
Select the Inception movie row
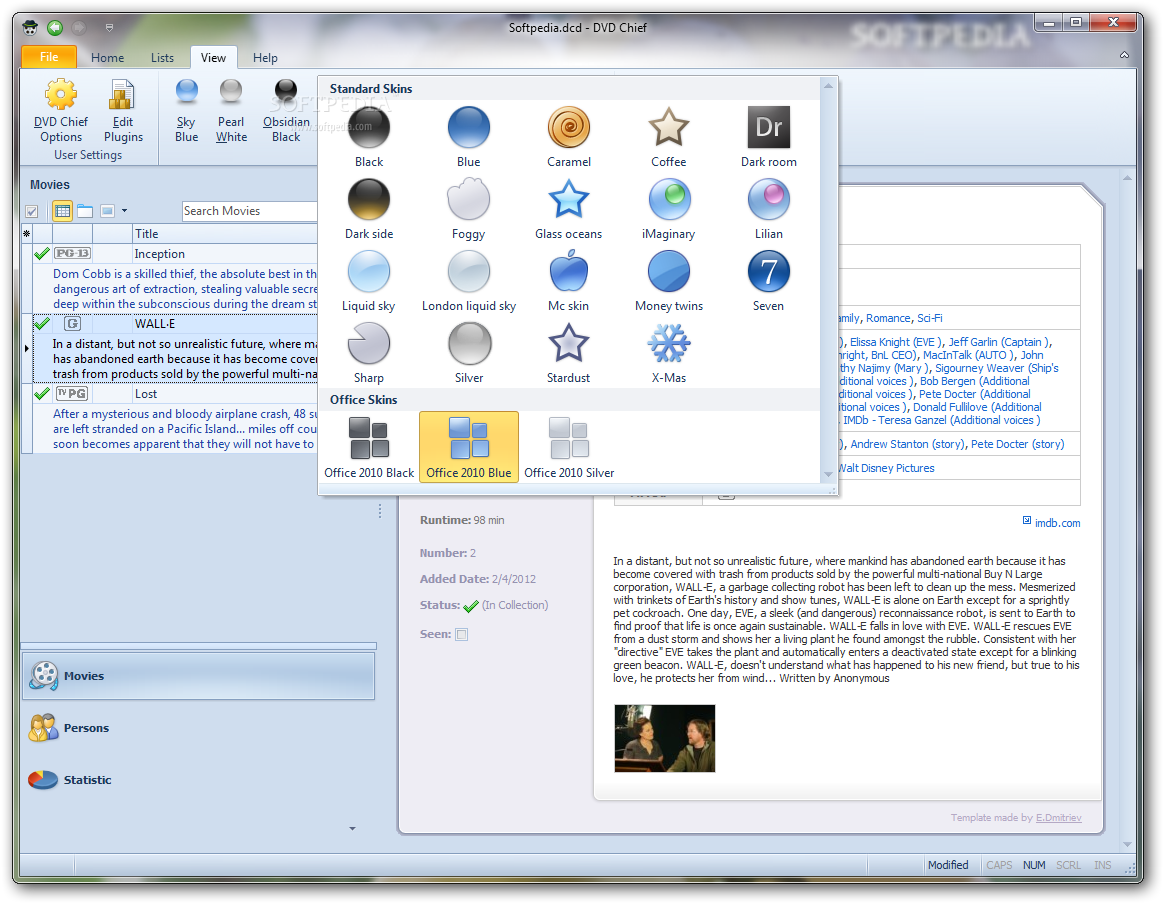click(x=175, y=254)
